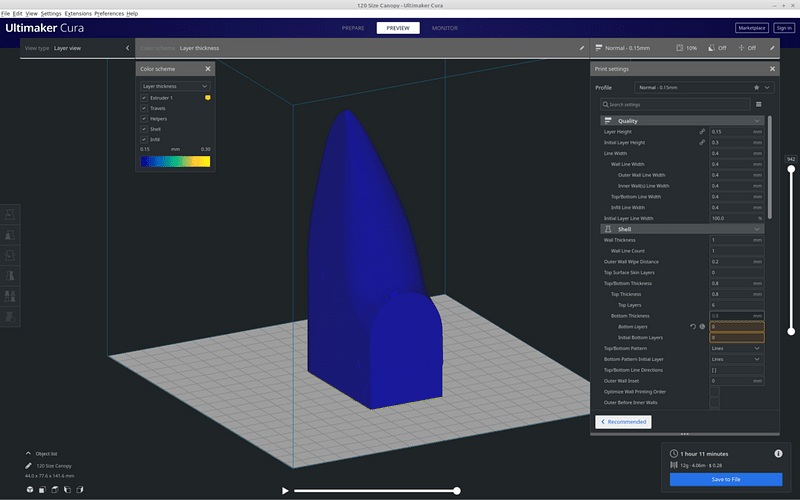Open print info details icon
This screenshot has width=800, height=500.
click(x=778, y=454)
